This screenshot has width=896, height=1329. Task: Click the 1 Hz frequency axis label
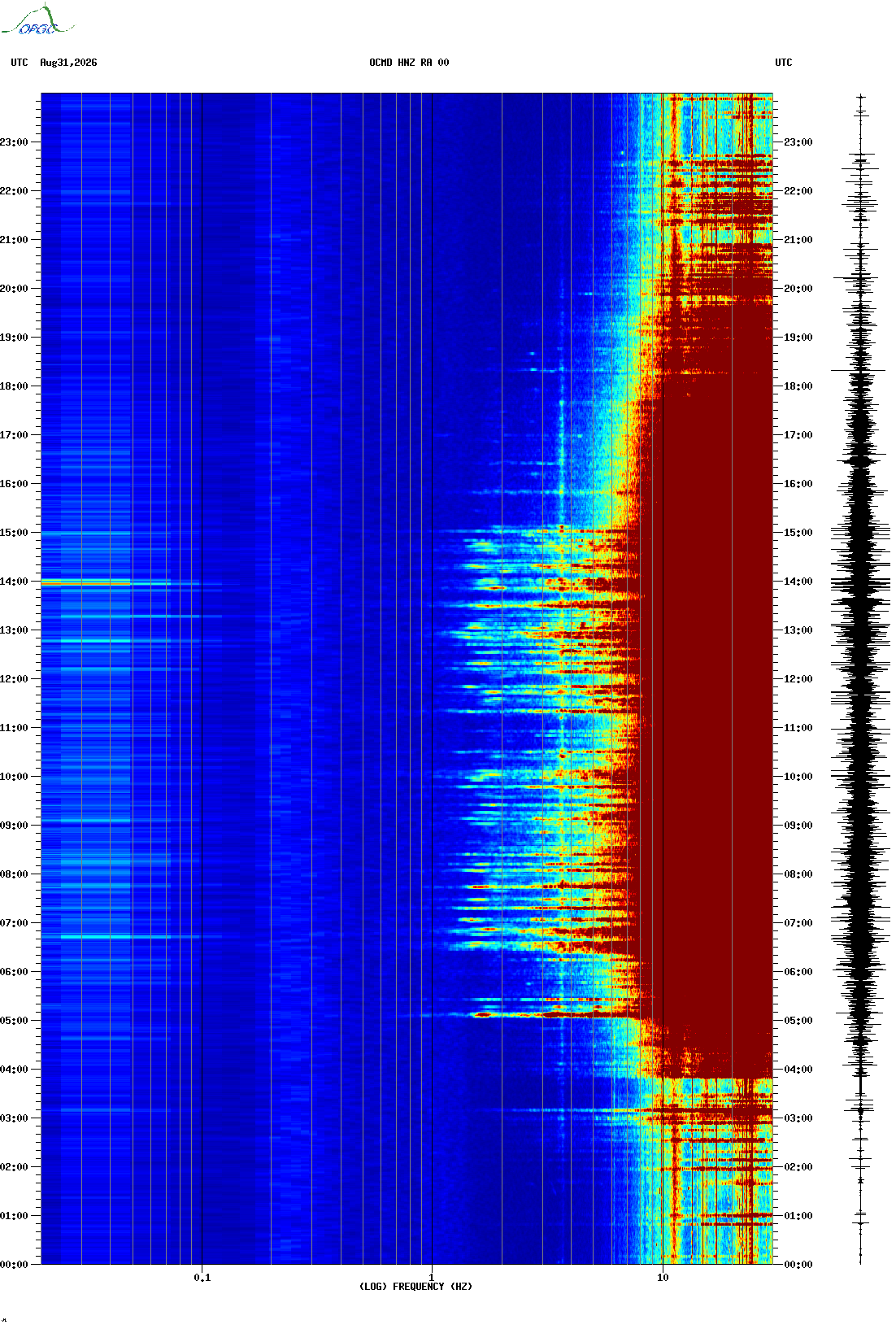[x=432, y=1278]
